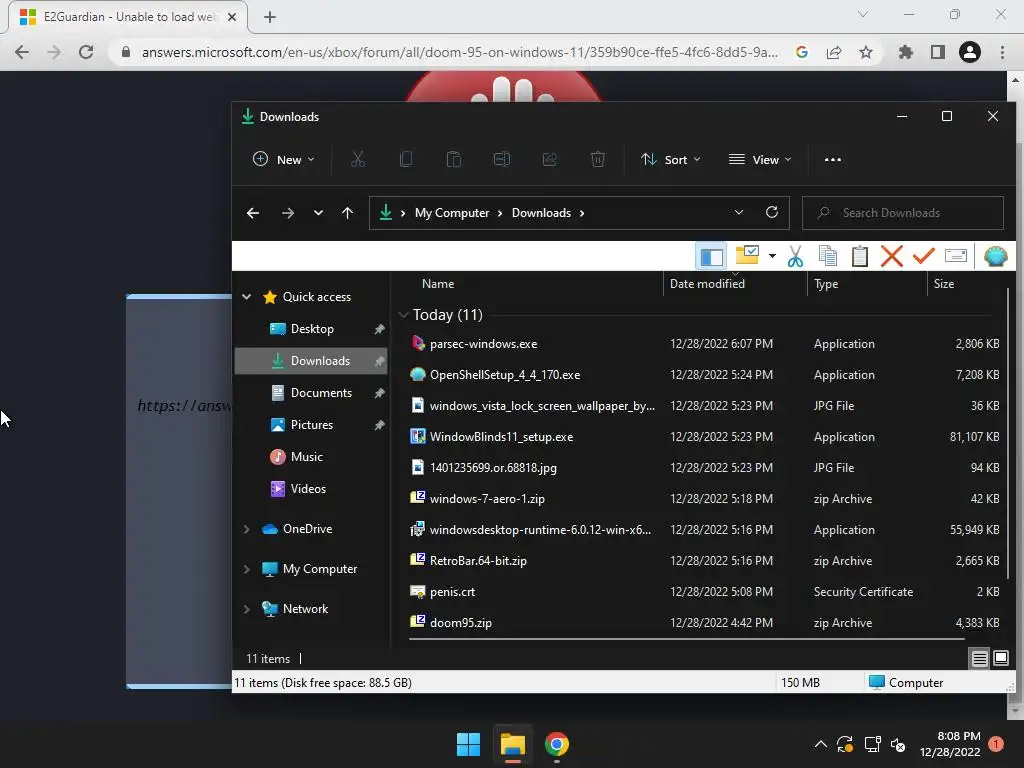This screenshot has height=768, width=1024.
Task: Click the Share icon in Explorer command bar
Action: pyautogui.click(x=550, y=159)
